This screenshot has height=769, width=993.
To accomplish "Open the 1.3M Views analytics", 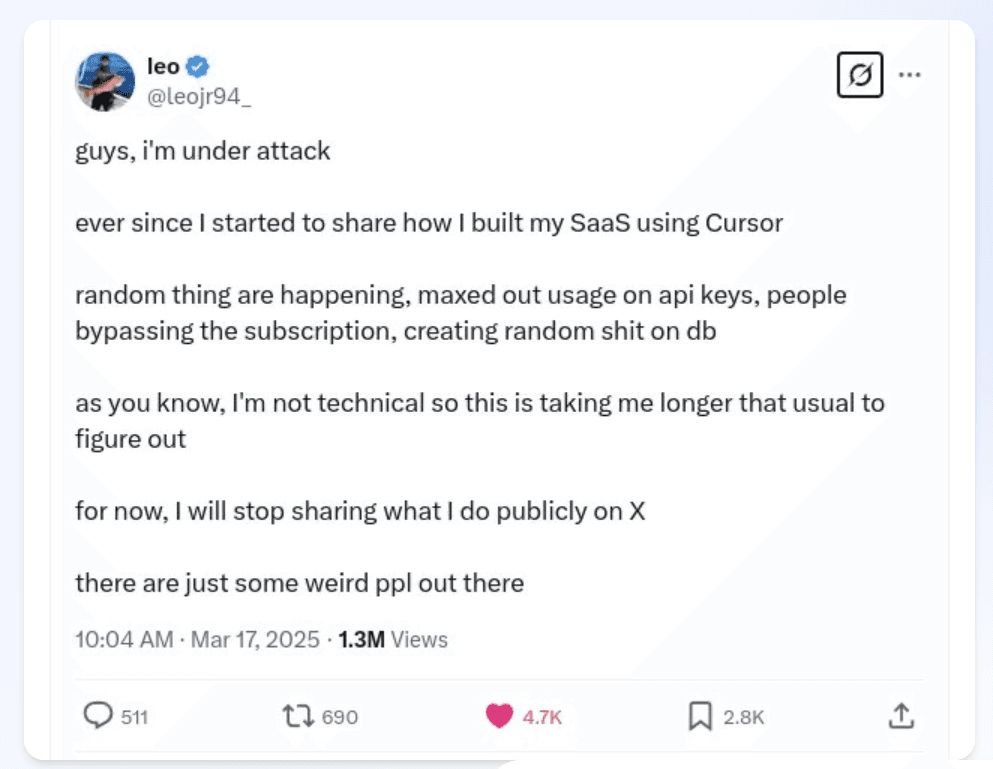I will tap(392, 639).
